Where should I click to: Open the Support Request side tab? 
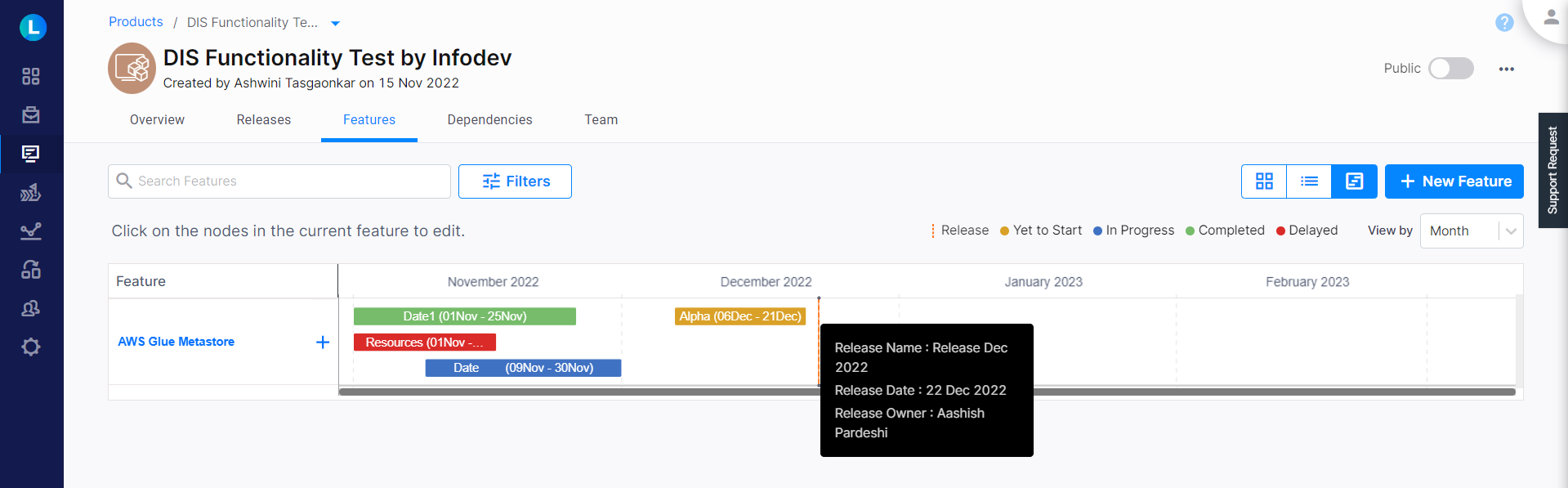[1552, 170]
